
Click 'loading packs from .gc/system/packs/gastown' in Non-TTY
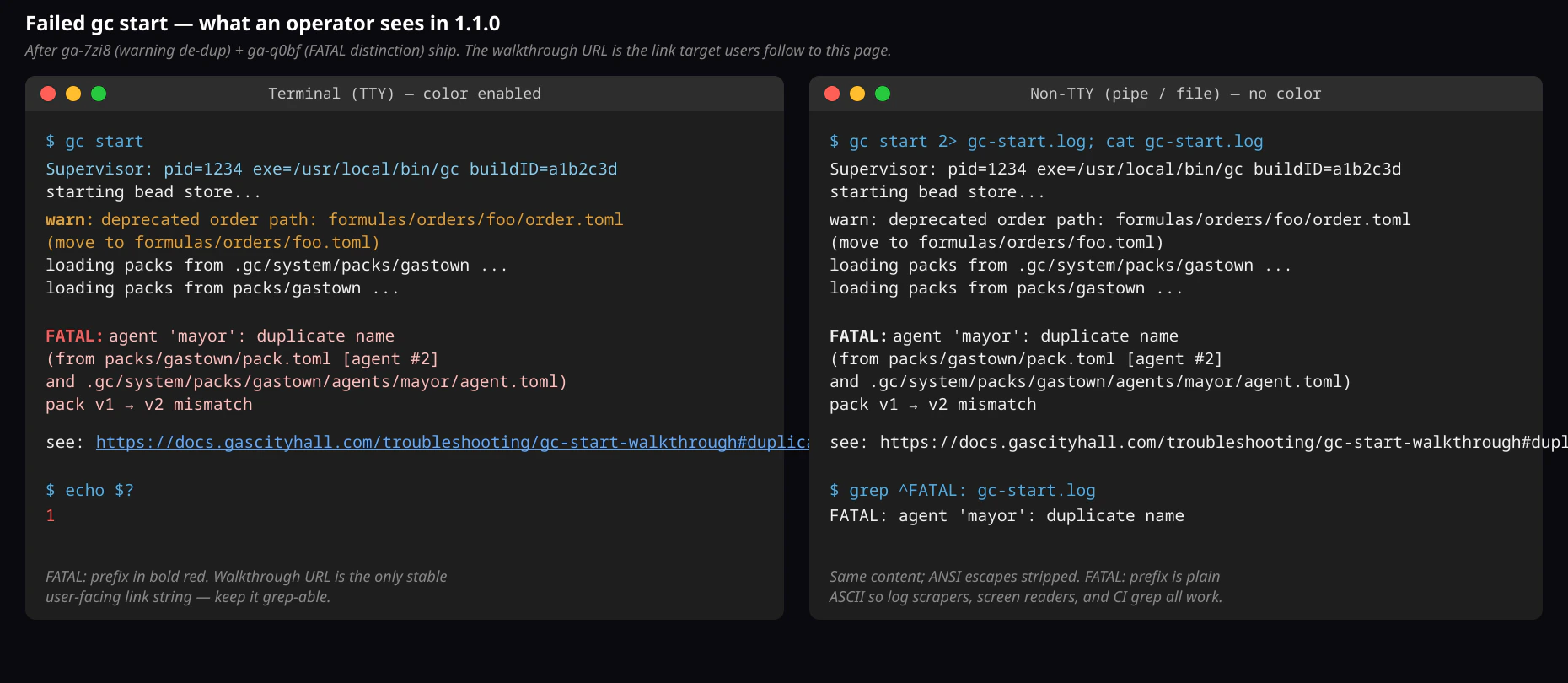pyautogui.click(x=1061, y=266)
